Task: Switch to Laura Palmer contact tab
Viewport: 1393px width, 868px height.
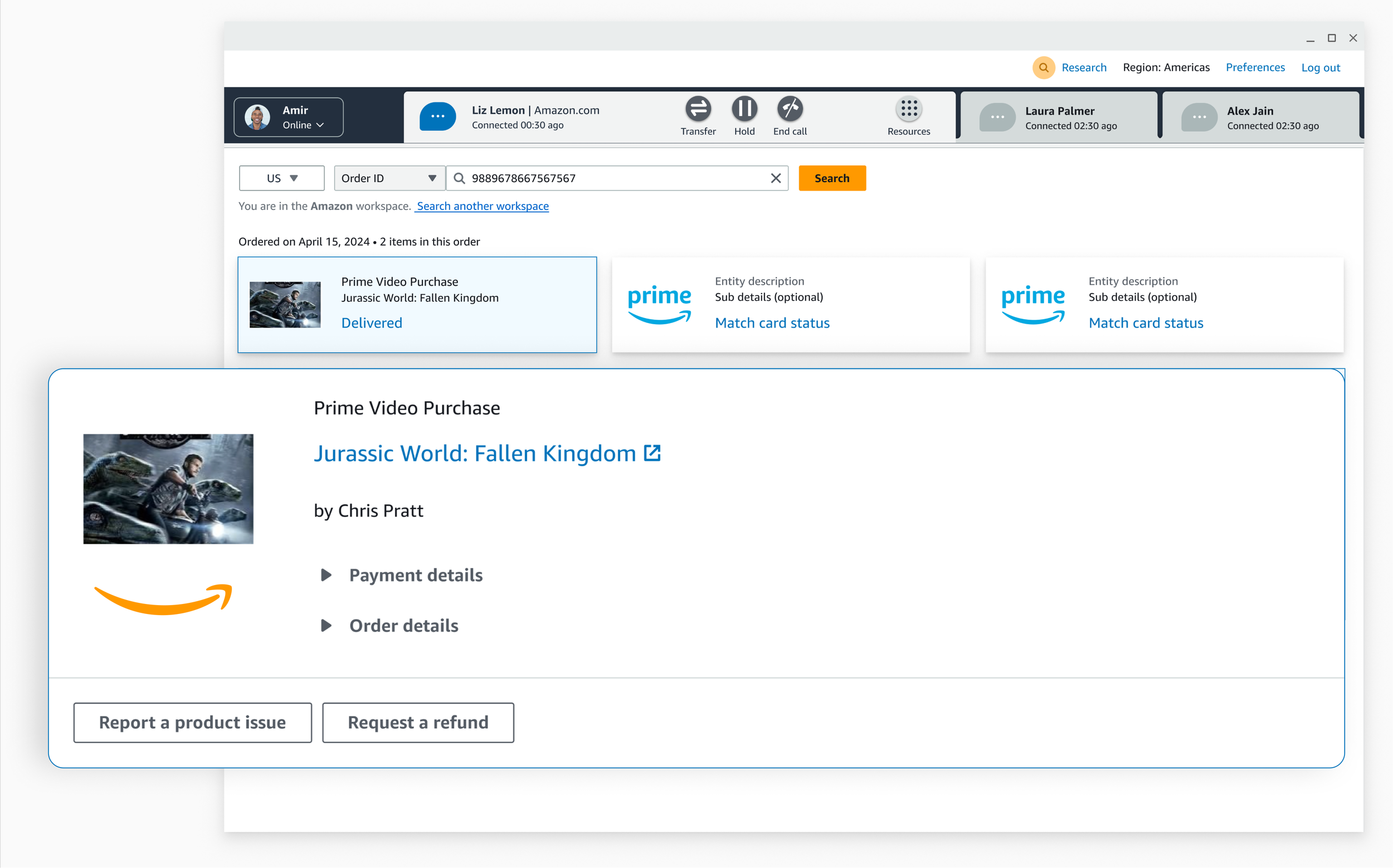Action: (x=1058, y=117)
